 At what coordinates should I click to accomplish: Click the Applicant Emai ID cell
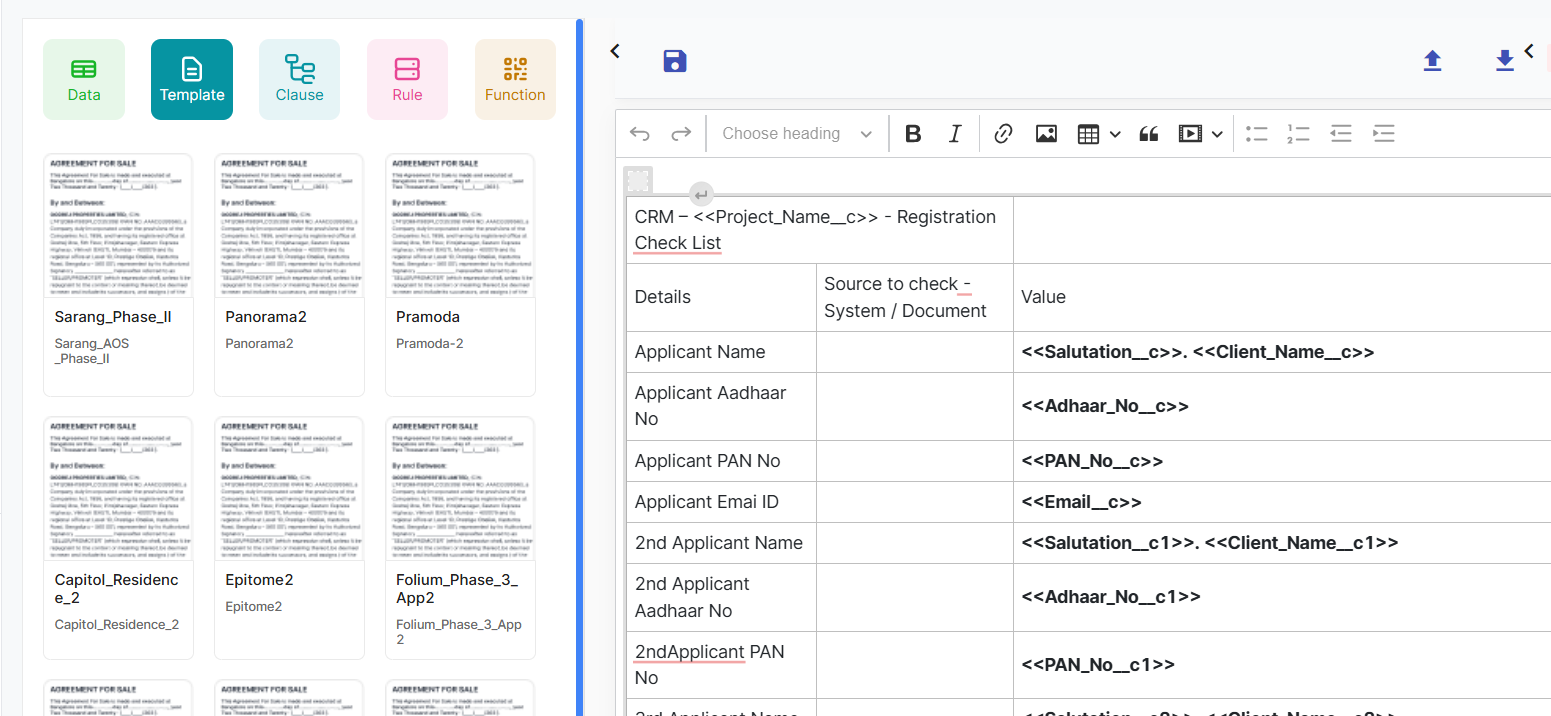(x=721, y=502)
